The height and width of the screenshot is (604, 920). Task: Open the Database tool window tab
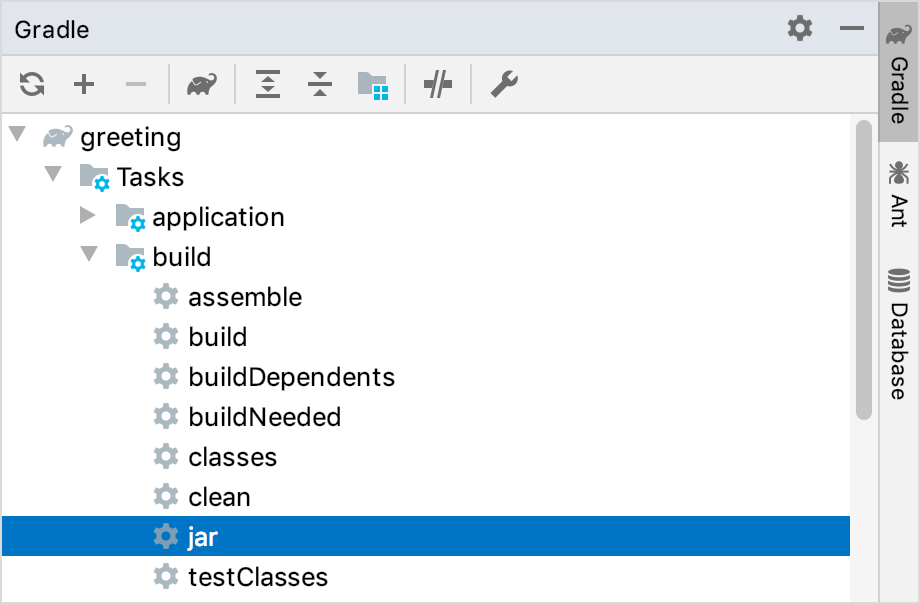895,320
